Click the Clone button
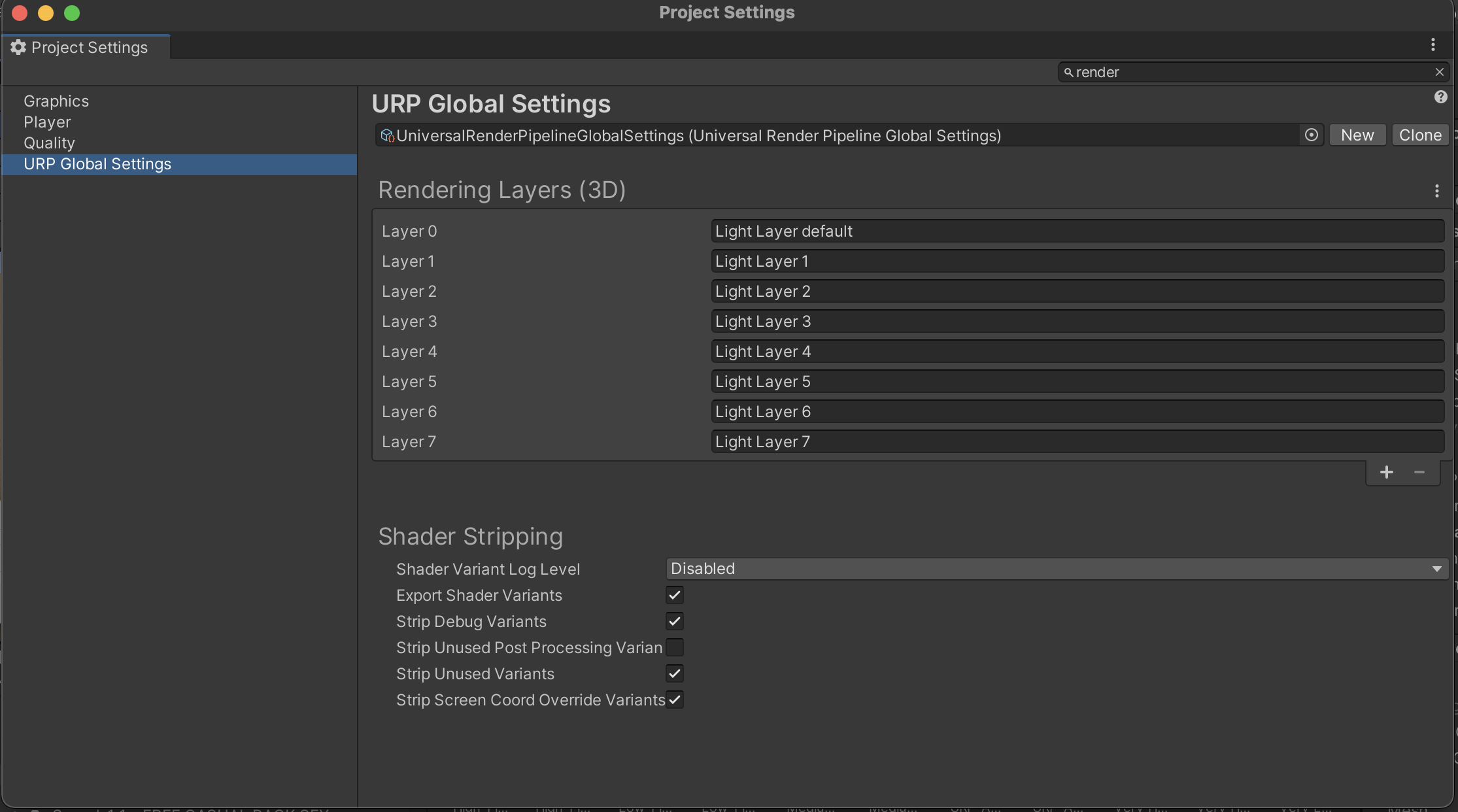Screen dimensions: 1458x812 [x=1420, y=135]
